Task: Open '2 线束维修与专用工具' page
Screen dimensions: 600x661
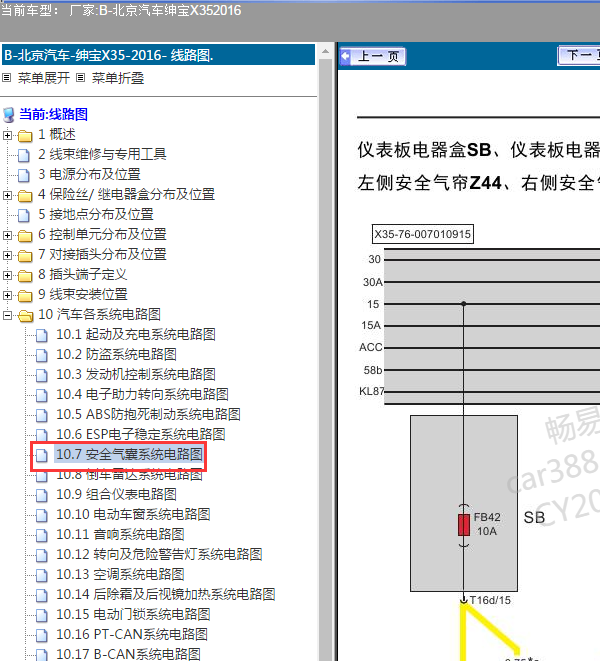Action: point(102,154)
